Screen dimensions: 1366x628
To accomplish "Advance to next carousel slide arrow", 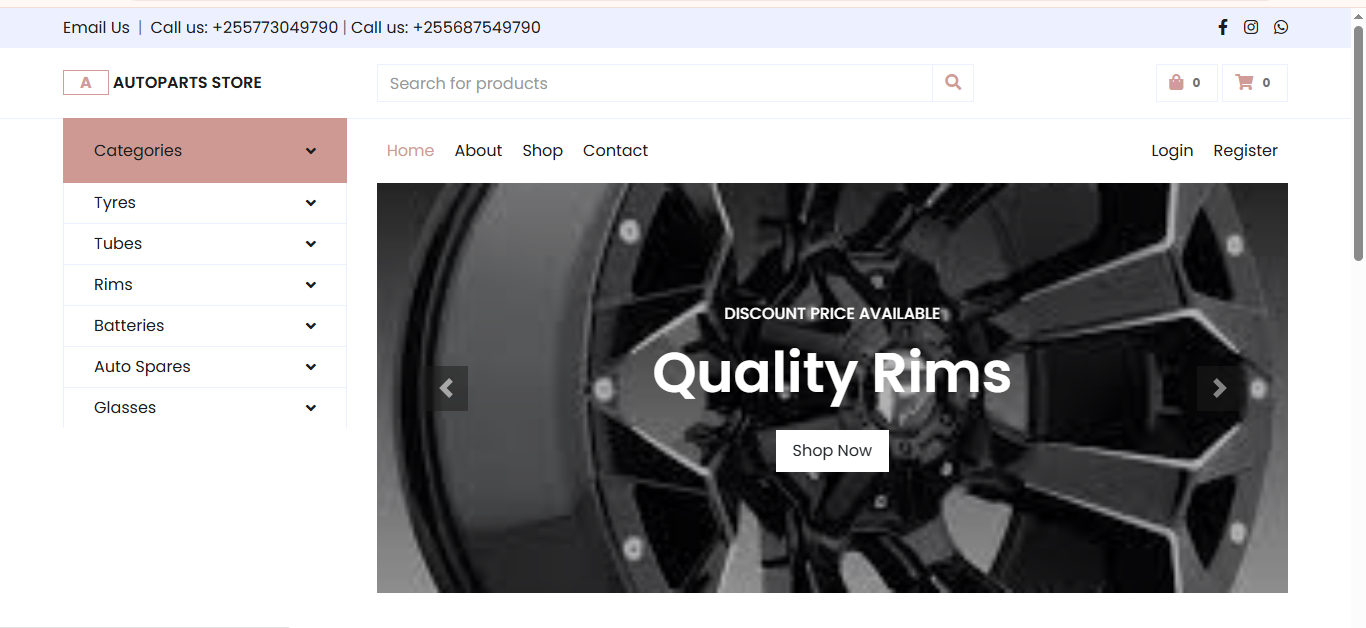I will click(1219, 388).
